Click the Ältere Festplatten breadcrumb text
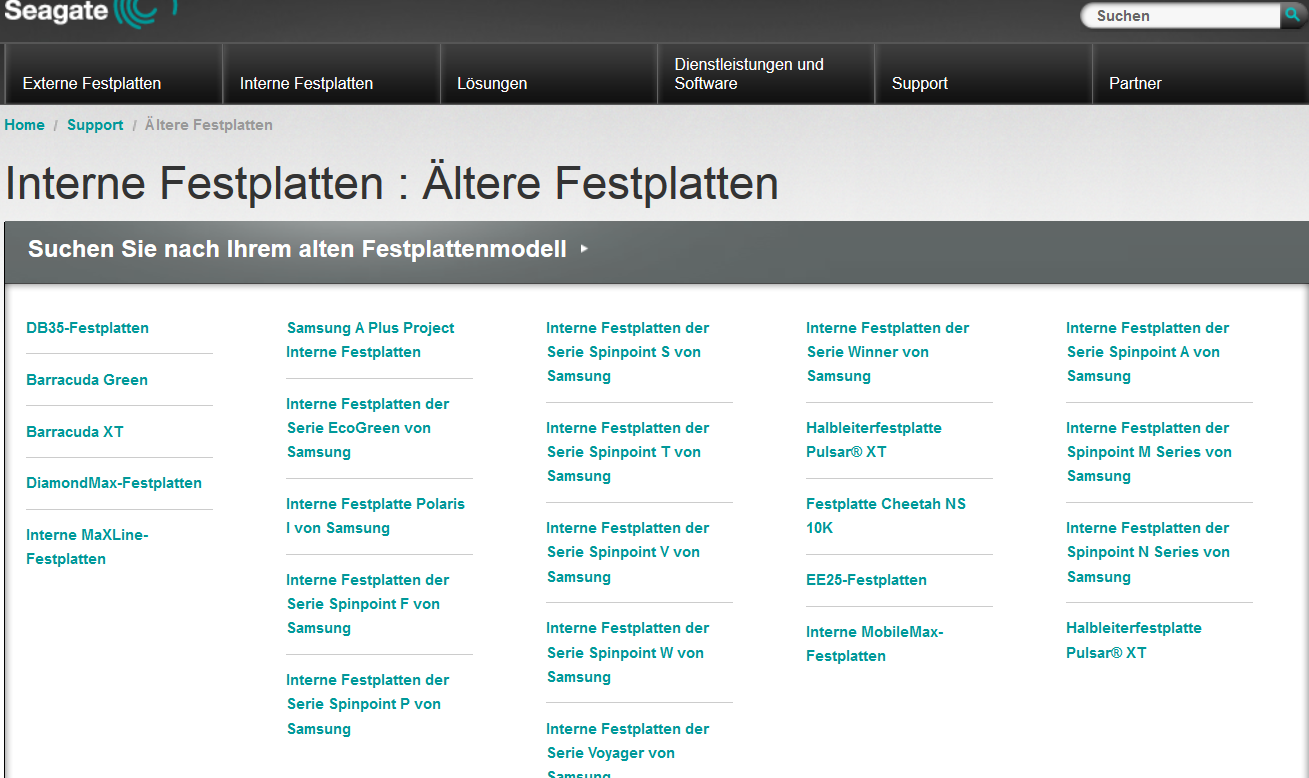Image resolution: width=1309 pixels, height=778 pixels. [x=209, y=125]
